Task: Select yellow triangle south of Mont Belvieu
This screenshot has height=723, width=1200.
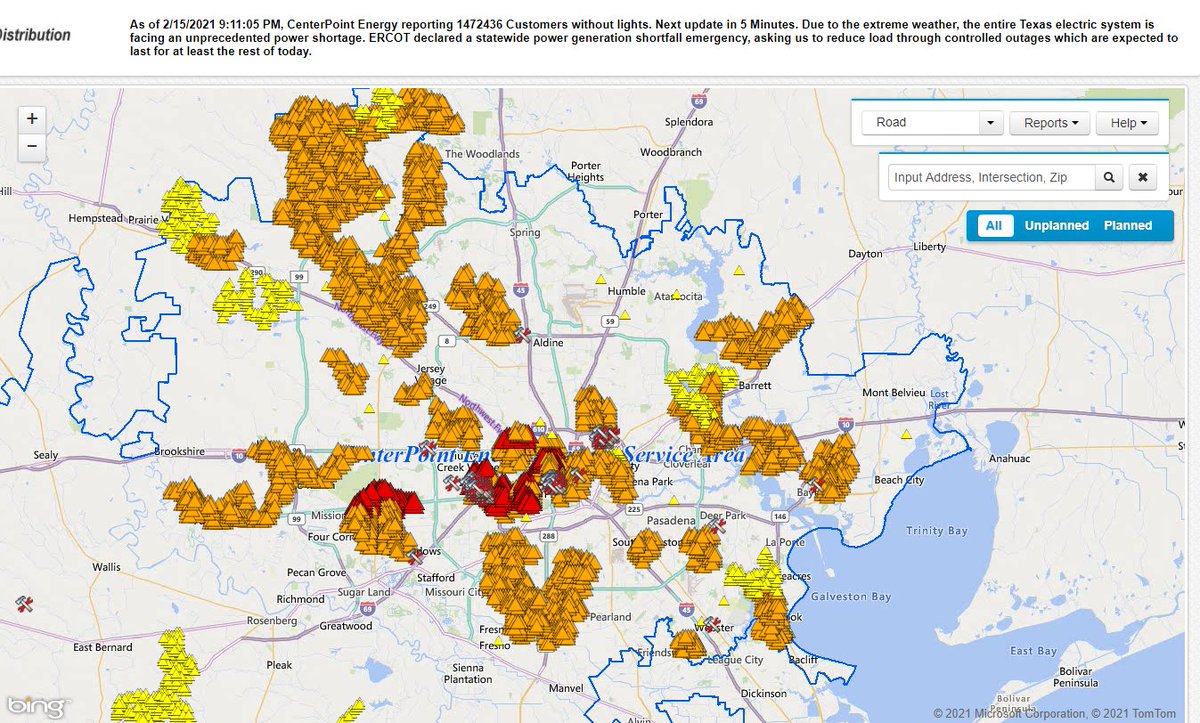Action: pyautogui.click(x=906, y=434)
